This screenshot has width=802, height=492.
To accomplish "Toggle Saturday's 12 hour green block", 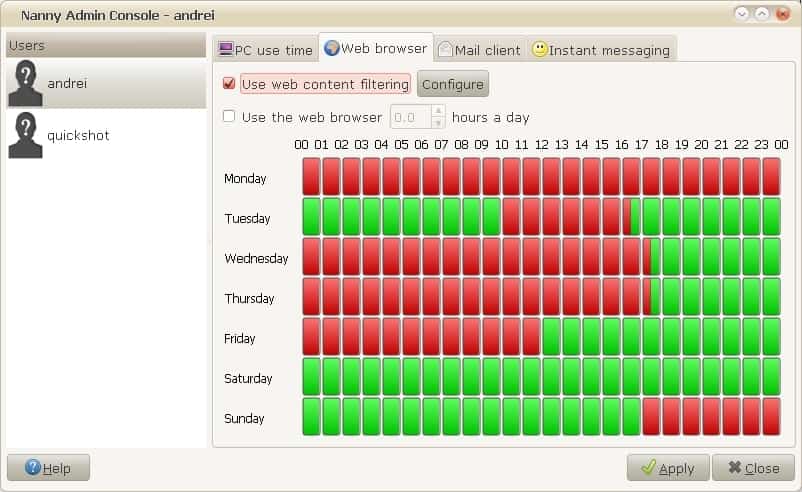I will pyautogui.click(x=551, y=377).
